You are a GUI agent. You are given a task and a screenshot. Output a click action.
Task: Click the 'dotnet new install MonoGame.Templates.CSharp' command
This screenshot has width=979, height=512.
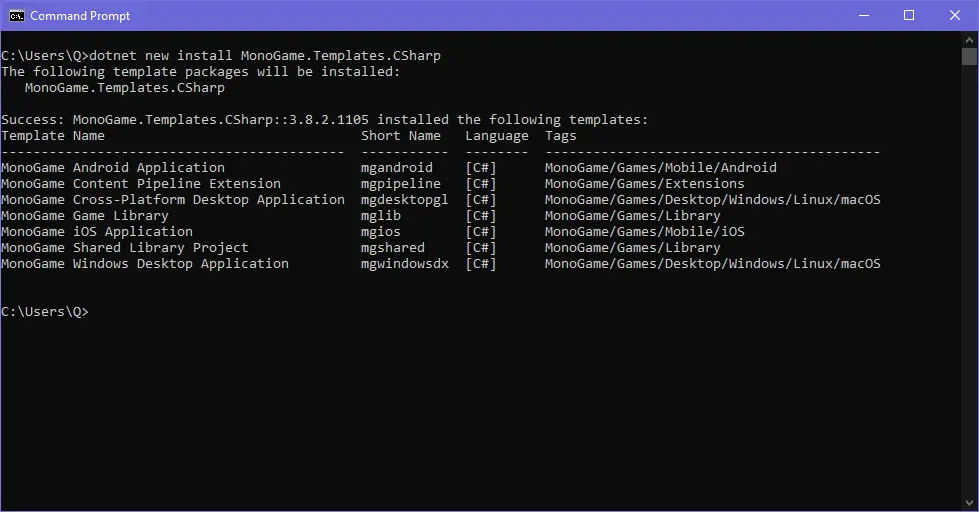[x=265, y=56]
